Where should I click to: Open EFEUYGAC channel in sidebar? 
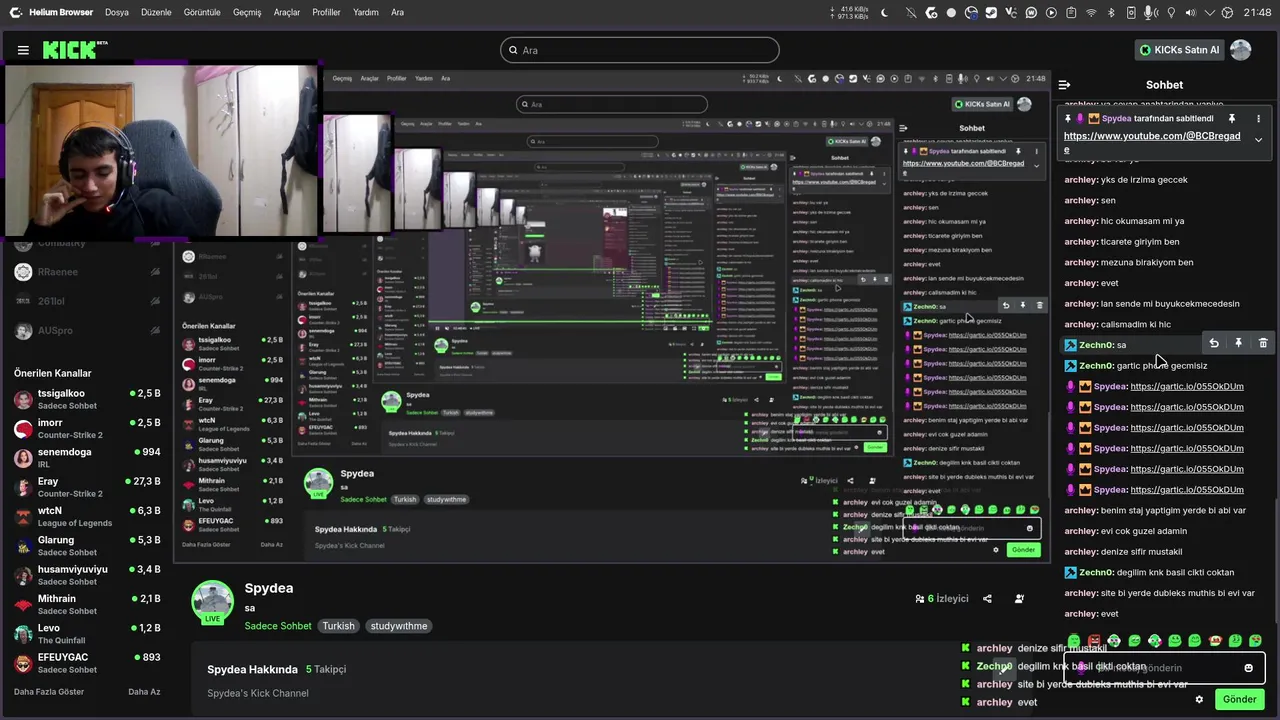87,663
